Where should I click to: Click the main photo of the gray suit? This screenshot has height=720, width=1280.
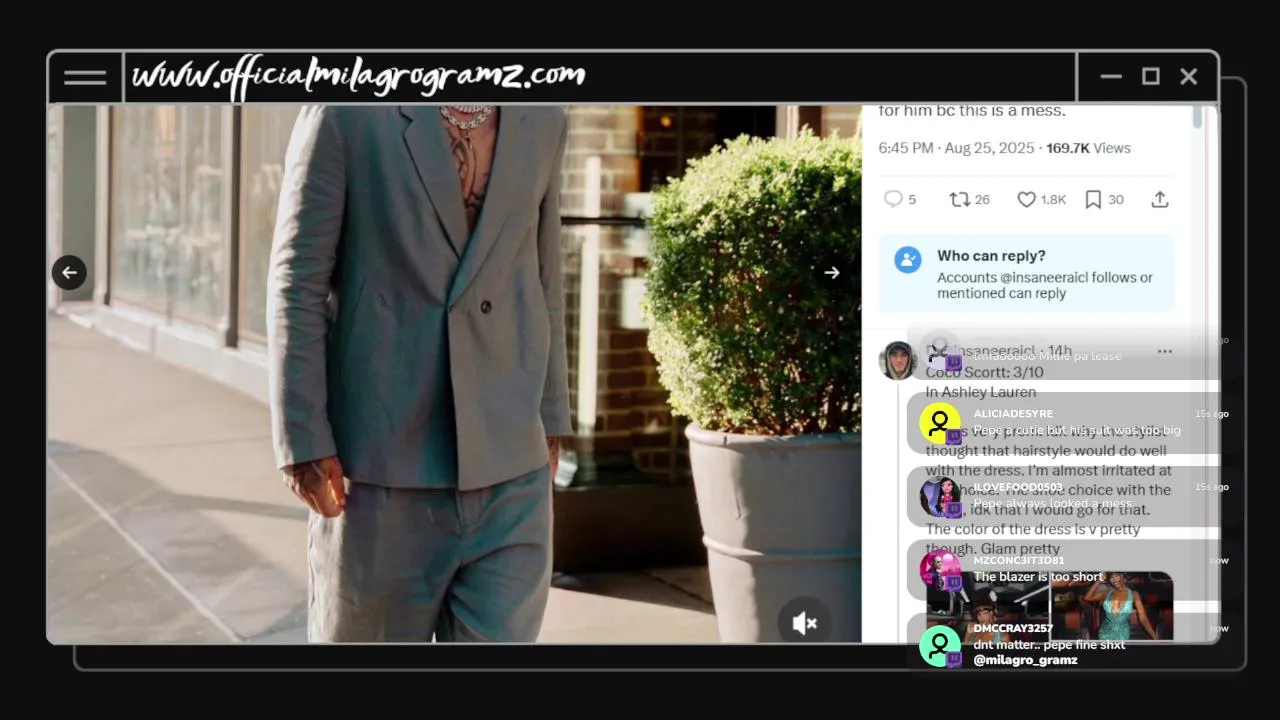454,373
